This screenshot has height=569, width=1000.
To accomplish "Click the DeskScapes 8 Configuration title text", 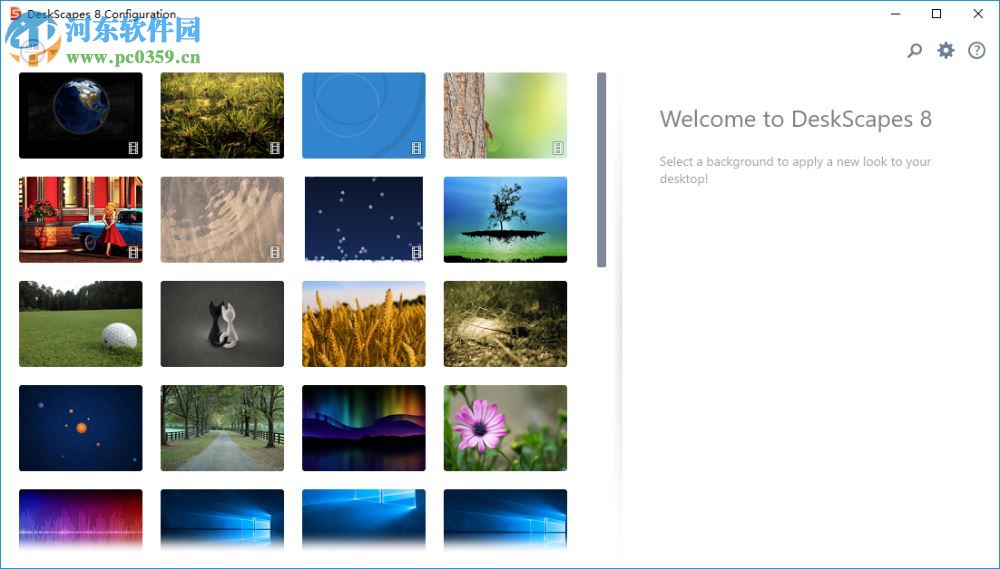I will pos(101,13).
